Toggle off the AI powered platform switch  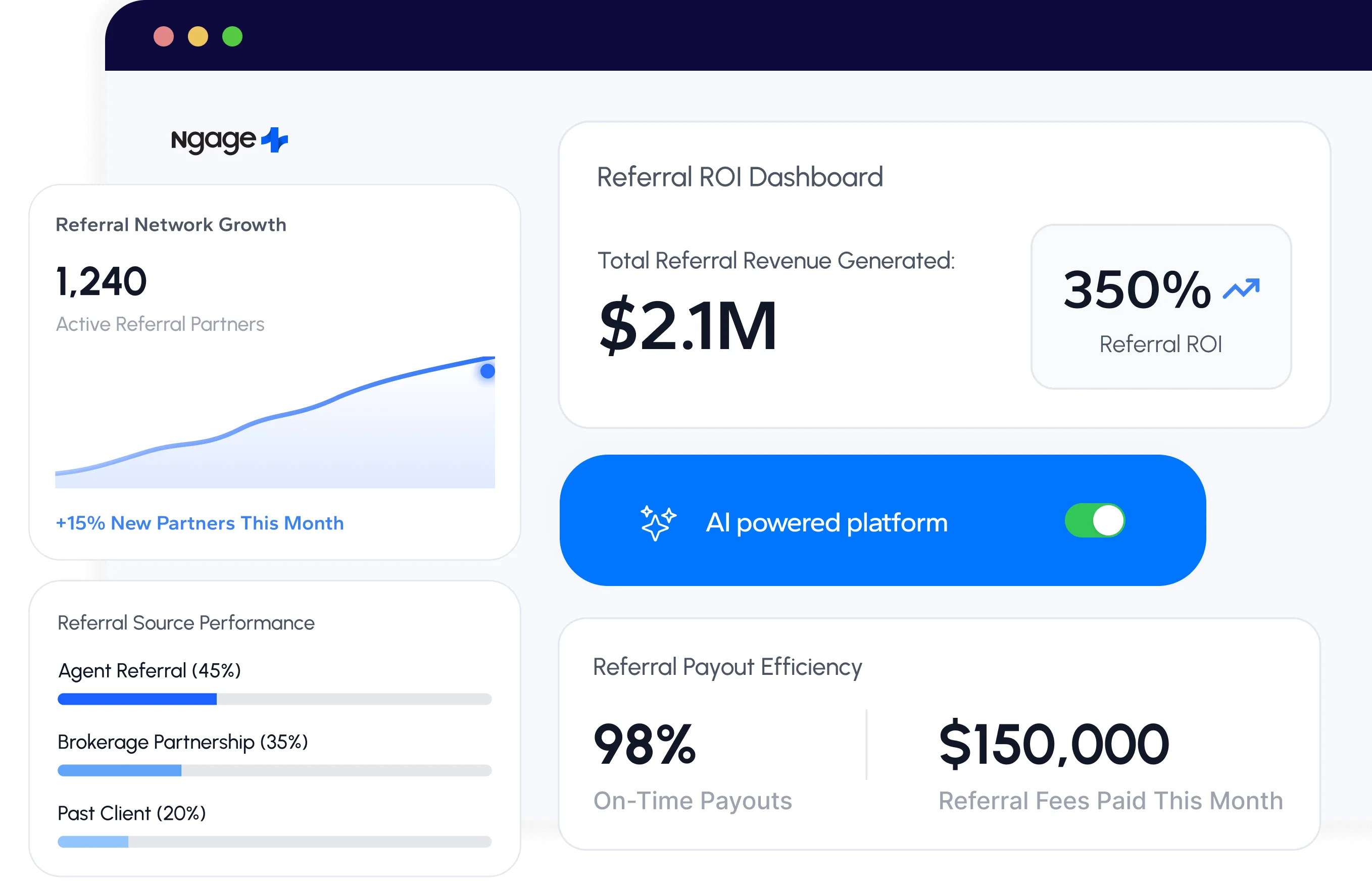(x=1095, y=521)
